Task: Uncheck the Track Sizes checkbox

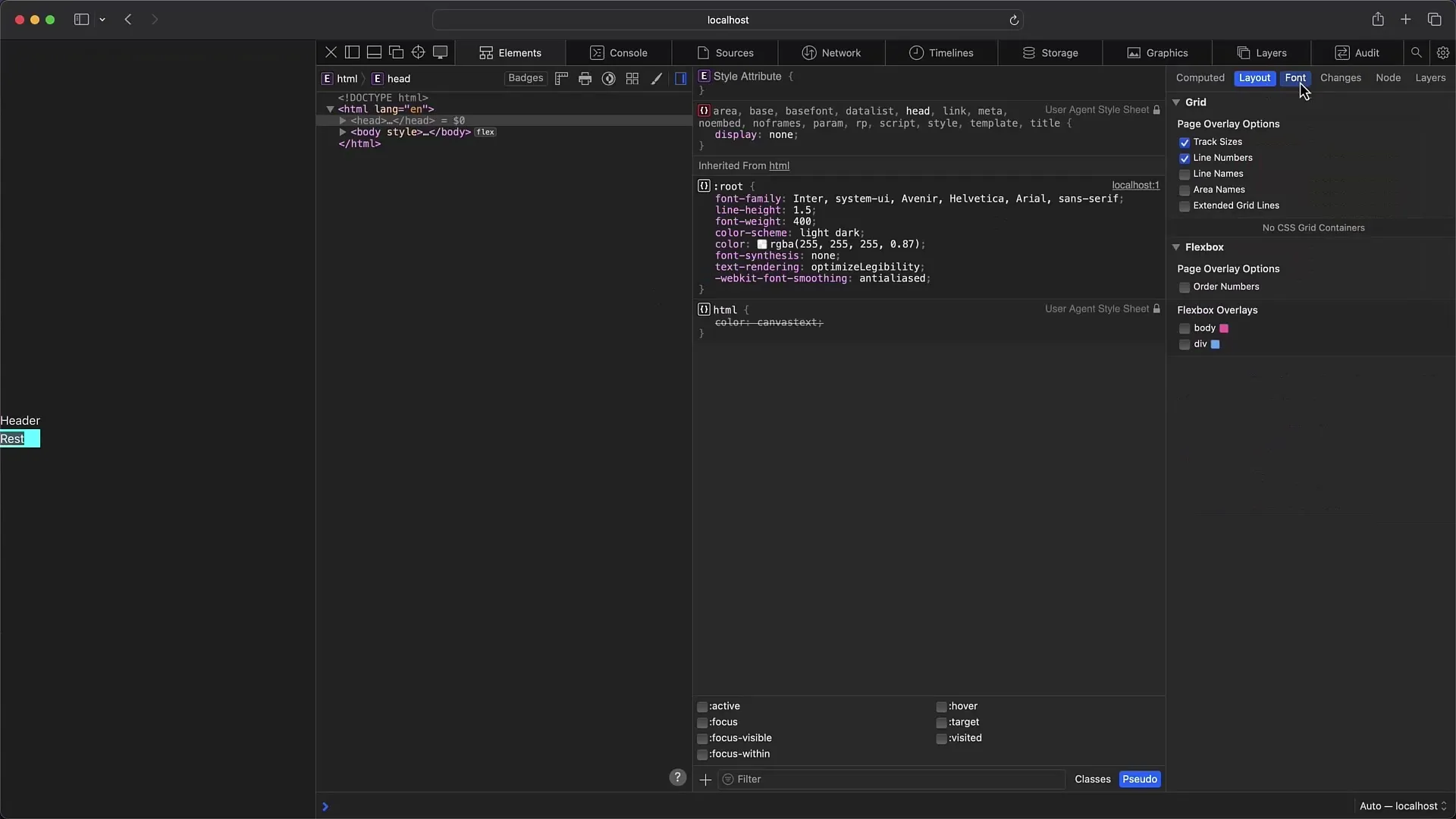Action: pos(1185,143)
